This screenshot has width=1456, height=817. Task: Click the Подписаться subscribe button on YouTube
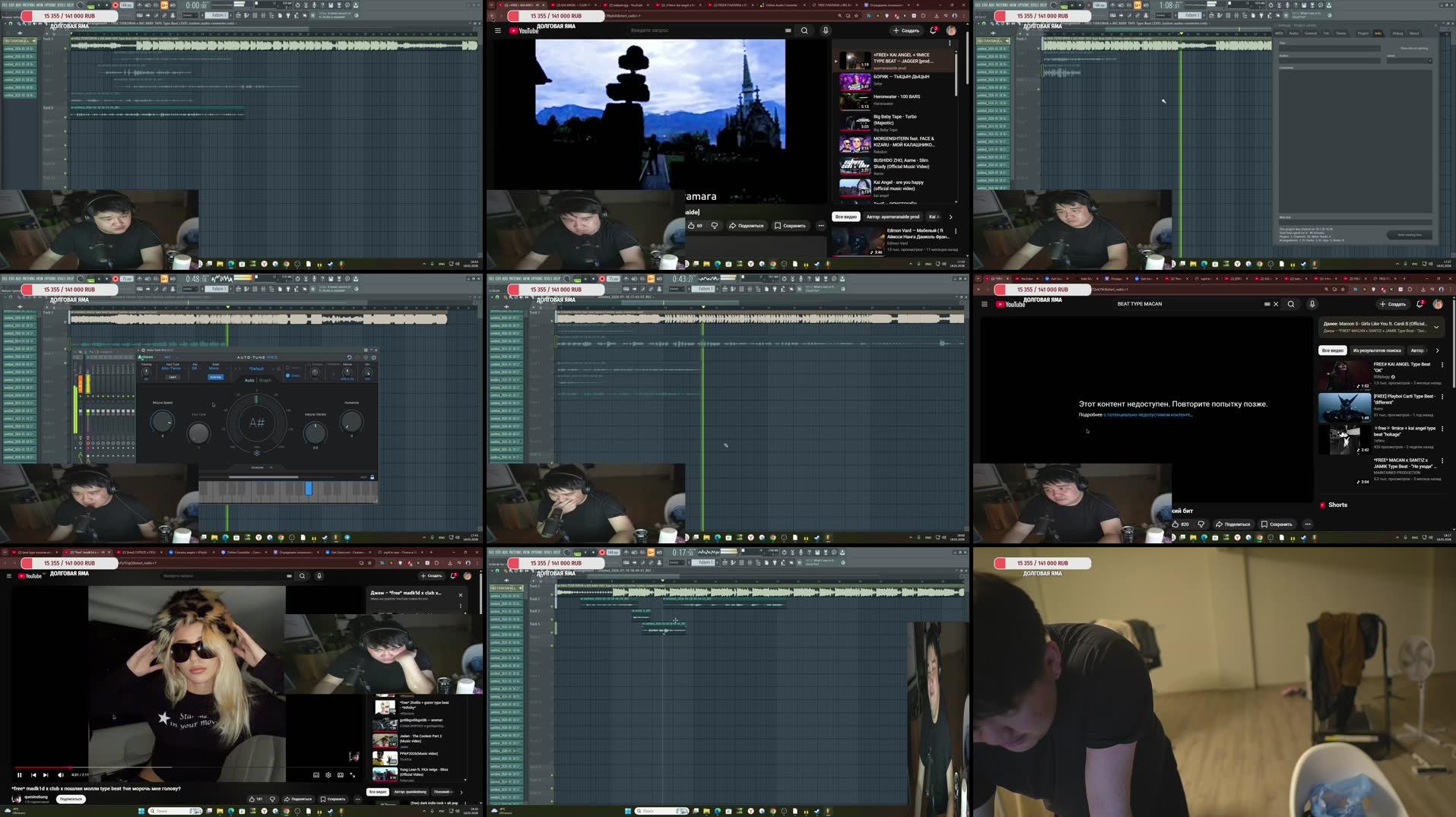pyautogui.click(x=72, y=799)
